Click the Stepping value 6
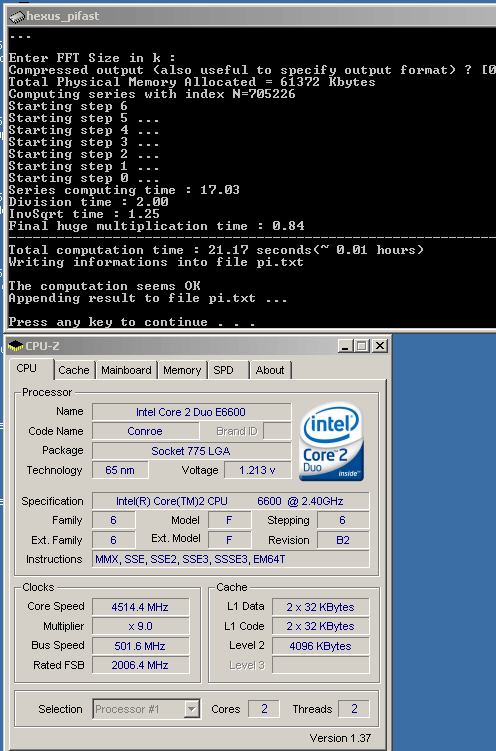This screenshot has height=751, width=496. point(343,520)
